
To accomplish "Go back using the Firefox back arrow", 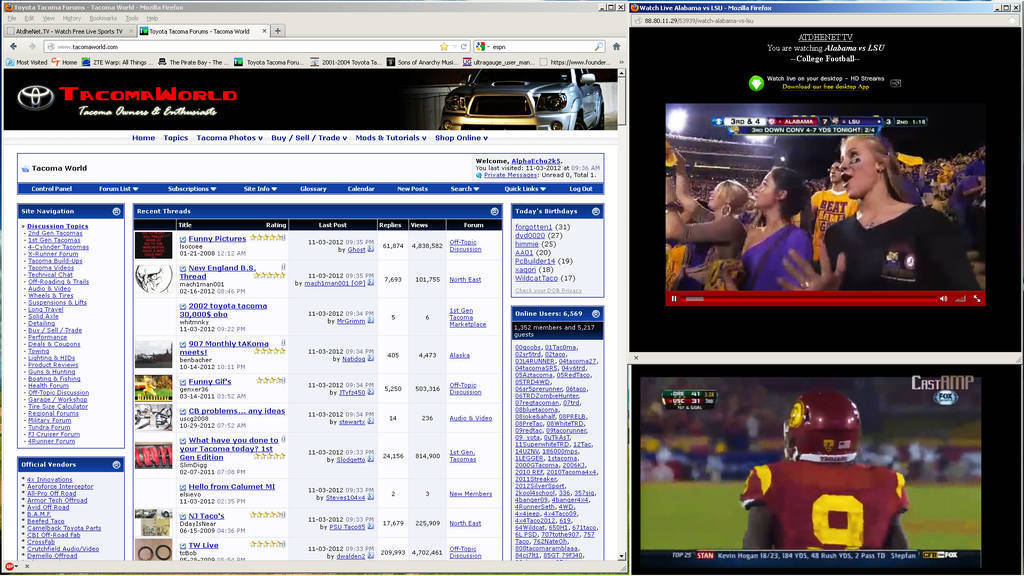I will [14, 46].
